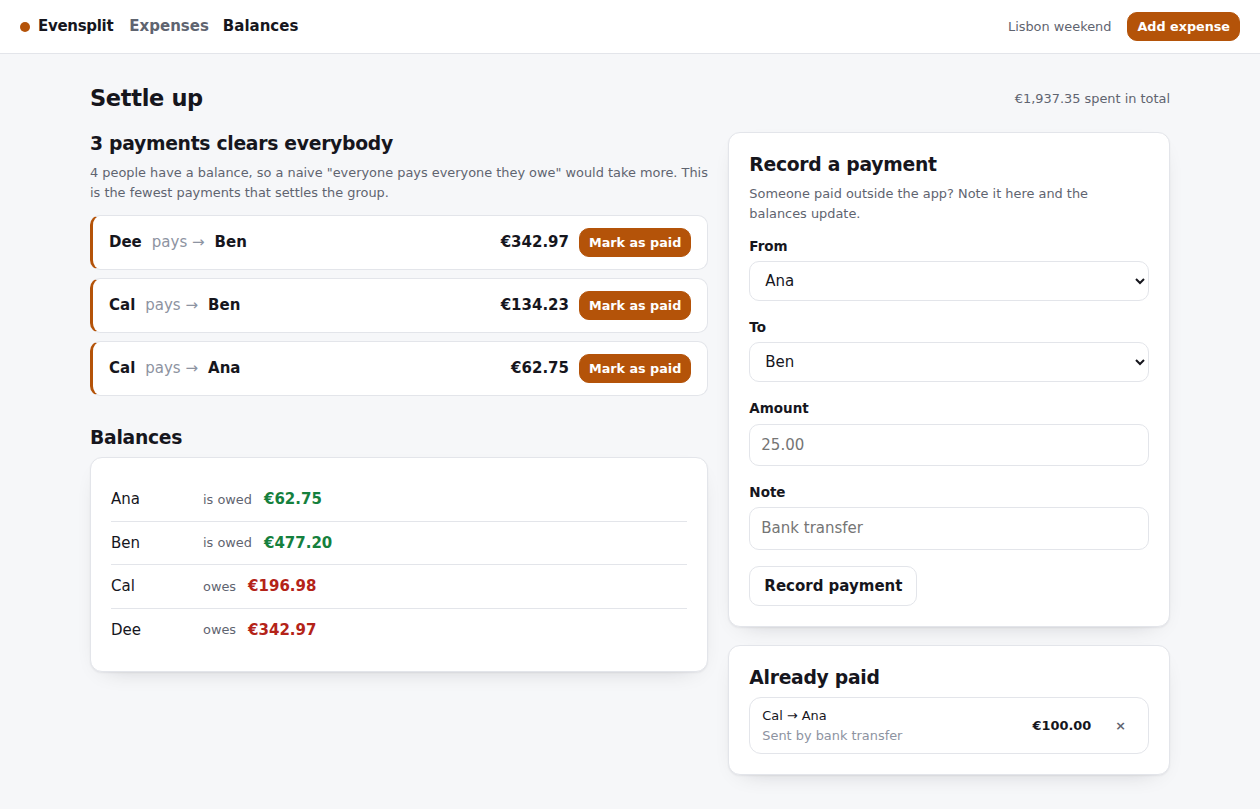Image resolution: width=1260 pixels, height=809 pixels.
Task: Click the Settle up heading
Action: tap(146, 98)
